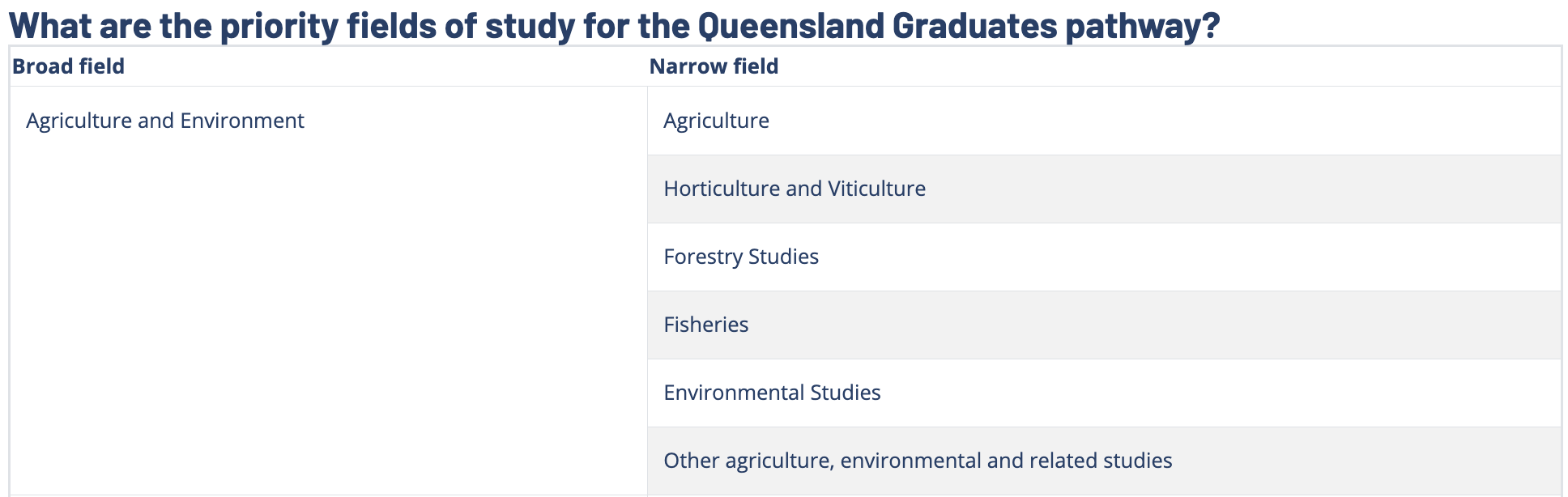The image size is (1568, 497).
Task: Click the Horticulture and Viticulture row
Action: (x=794, y=189)
